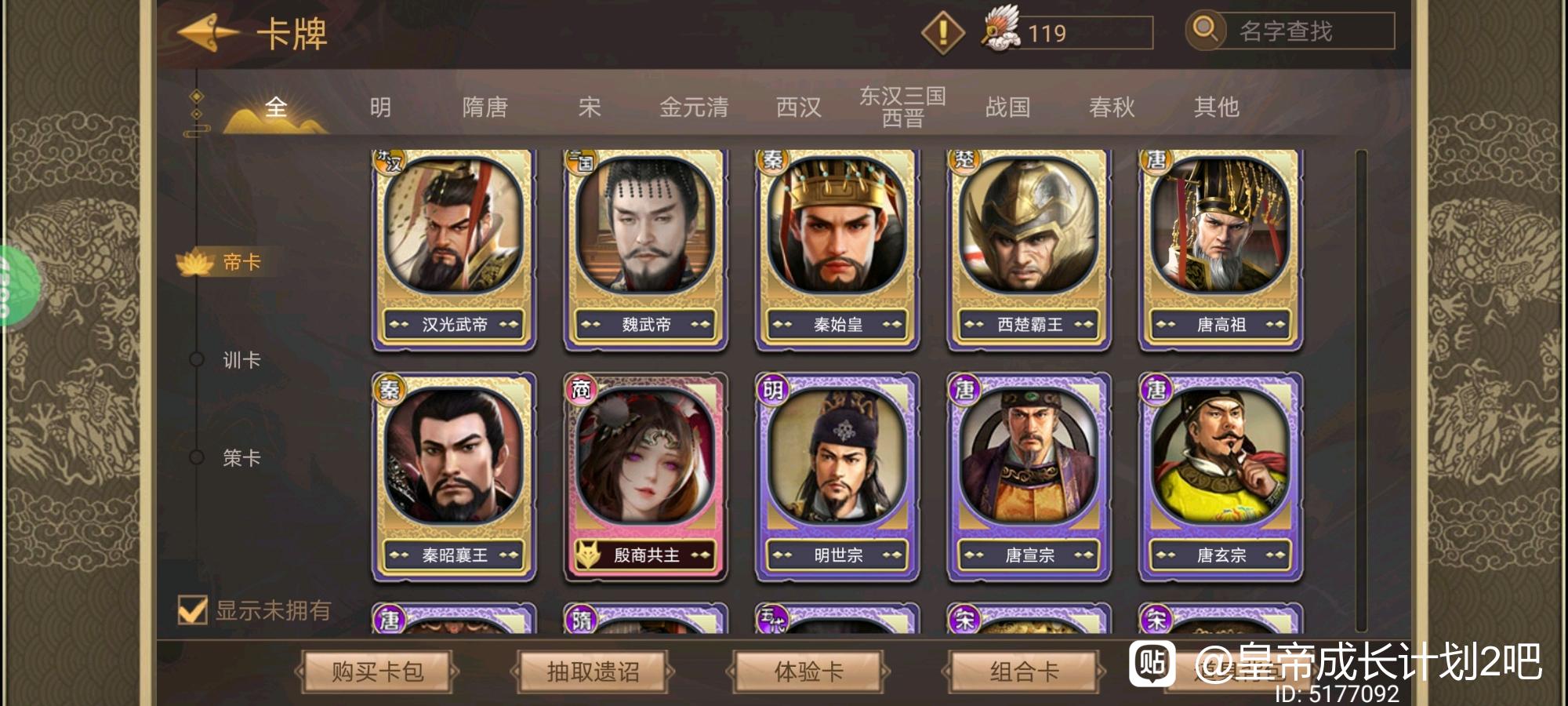Viewport: 1568px width, 706px height.
Task: Open the exclamation warning diamond icon
Action: (x=942, y=33)
